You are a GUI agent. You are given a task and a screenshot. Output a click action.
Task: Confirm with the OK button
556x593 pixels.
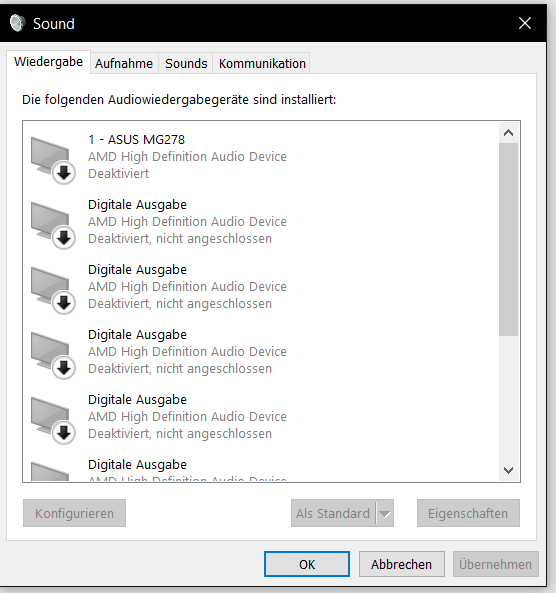click(x=307, y=564)
